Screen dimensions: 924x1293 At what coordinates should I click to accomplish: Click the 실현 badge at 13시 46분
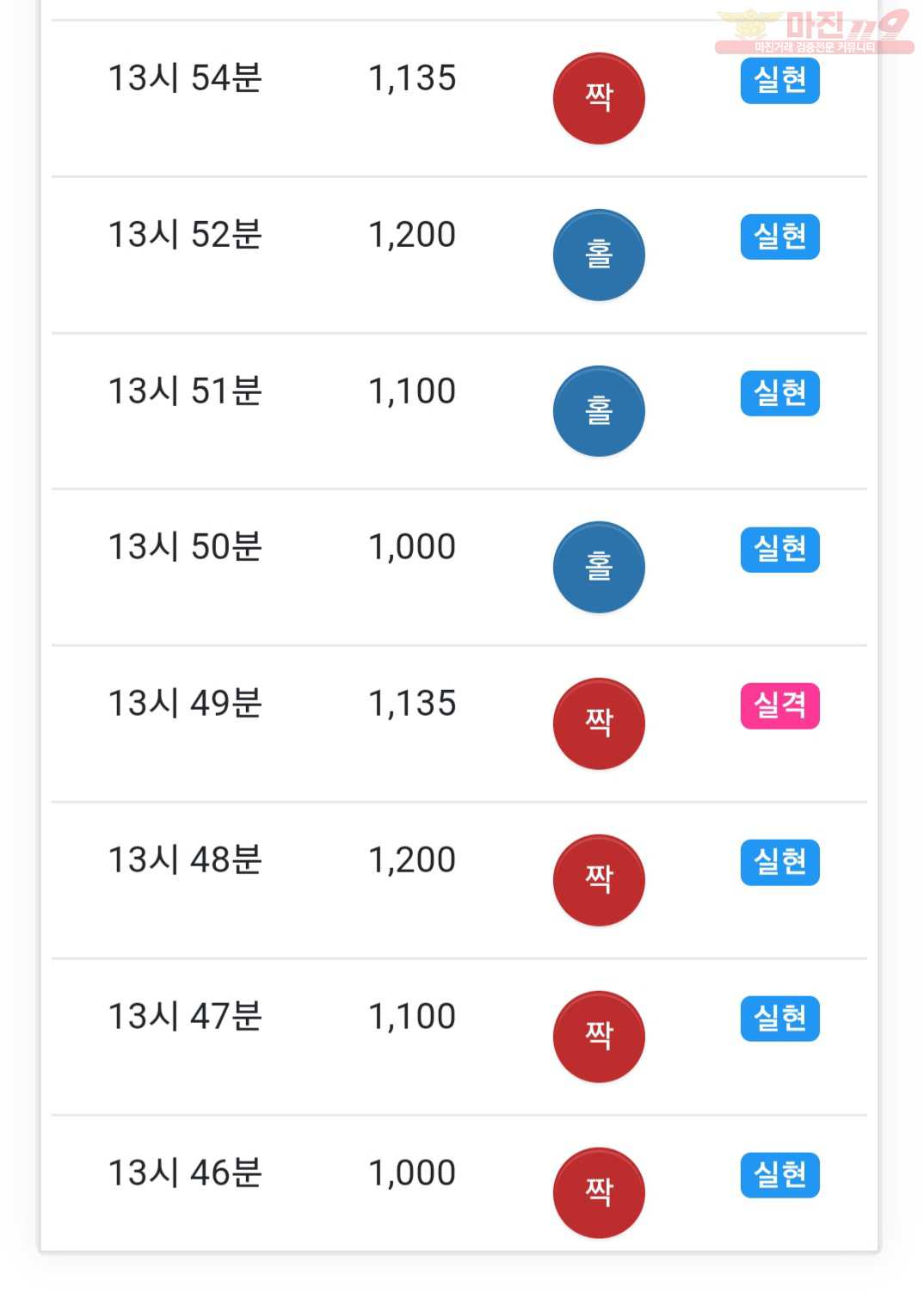[x=779, y=1175]
